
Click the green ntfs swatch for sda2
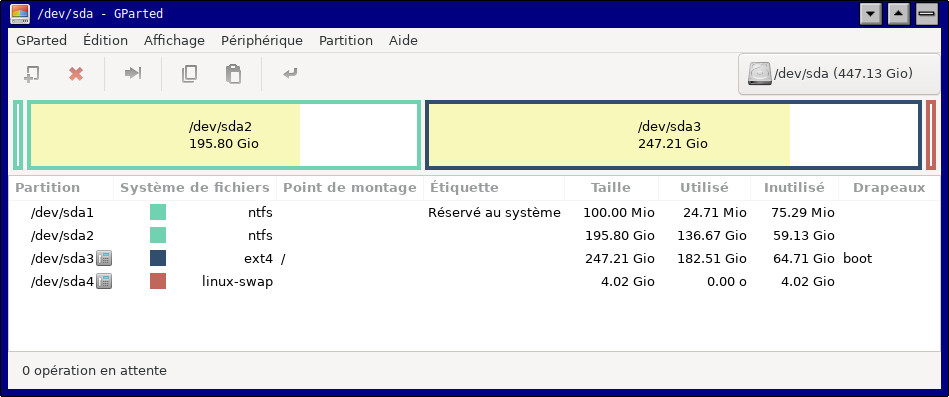158,235
